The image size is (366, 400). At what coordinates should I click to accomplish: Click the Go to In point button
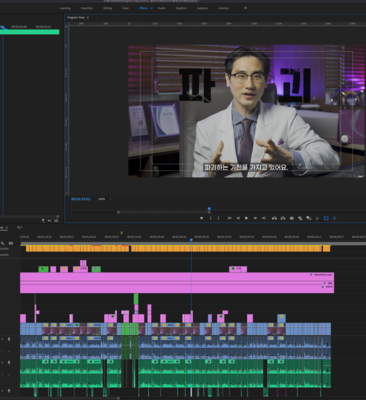coord(229,218)
